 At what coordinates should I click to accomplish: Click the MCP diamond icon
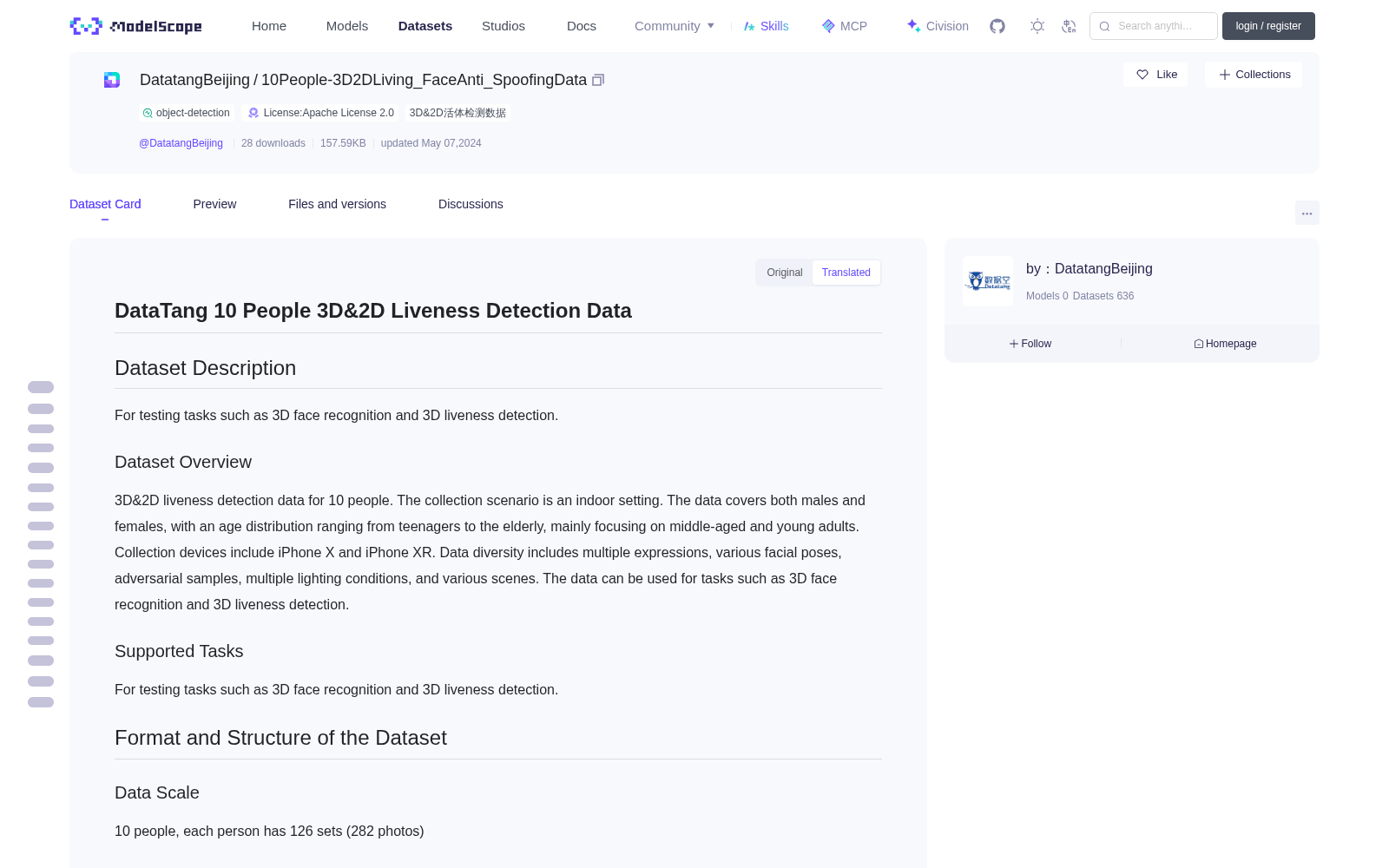tap(828, 26)
